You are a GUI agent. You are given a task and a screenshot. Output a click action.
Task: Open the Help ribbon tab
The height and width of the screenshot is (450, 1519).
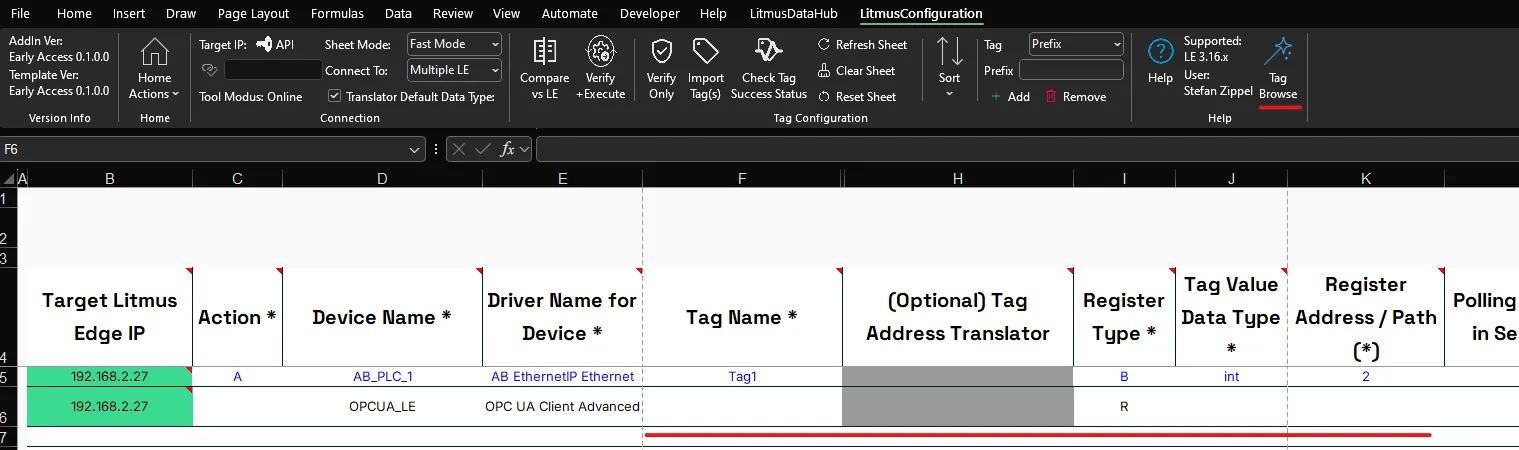click(713, 14)
